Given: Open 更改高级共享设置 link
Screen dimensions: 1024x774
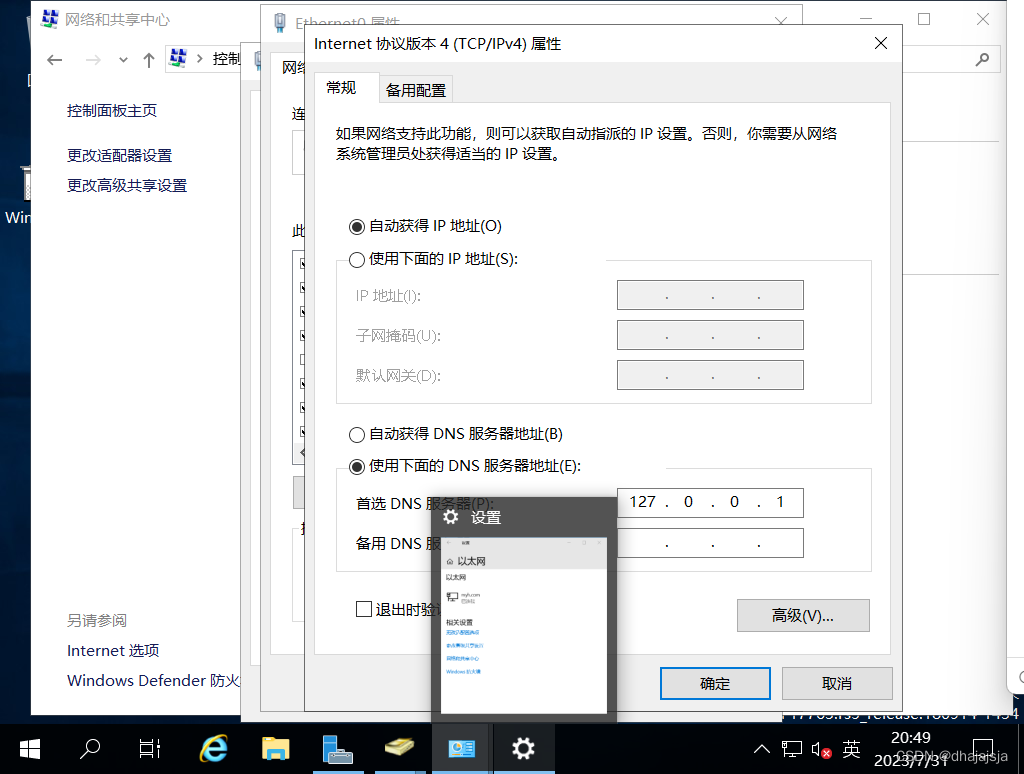Looking at the screenshot, I should point(127,185).
